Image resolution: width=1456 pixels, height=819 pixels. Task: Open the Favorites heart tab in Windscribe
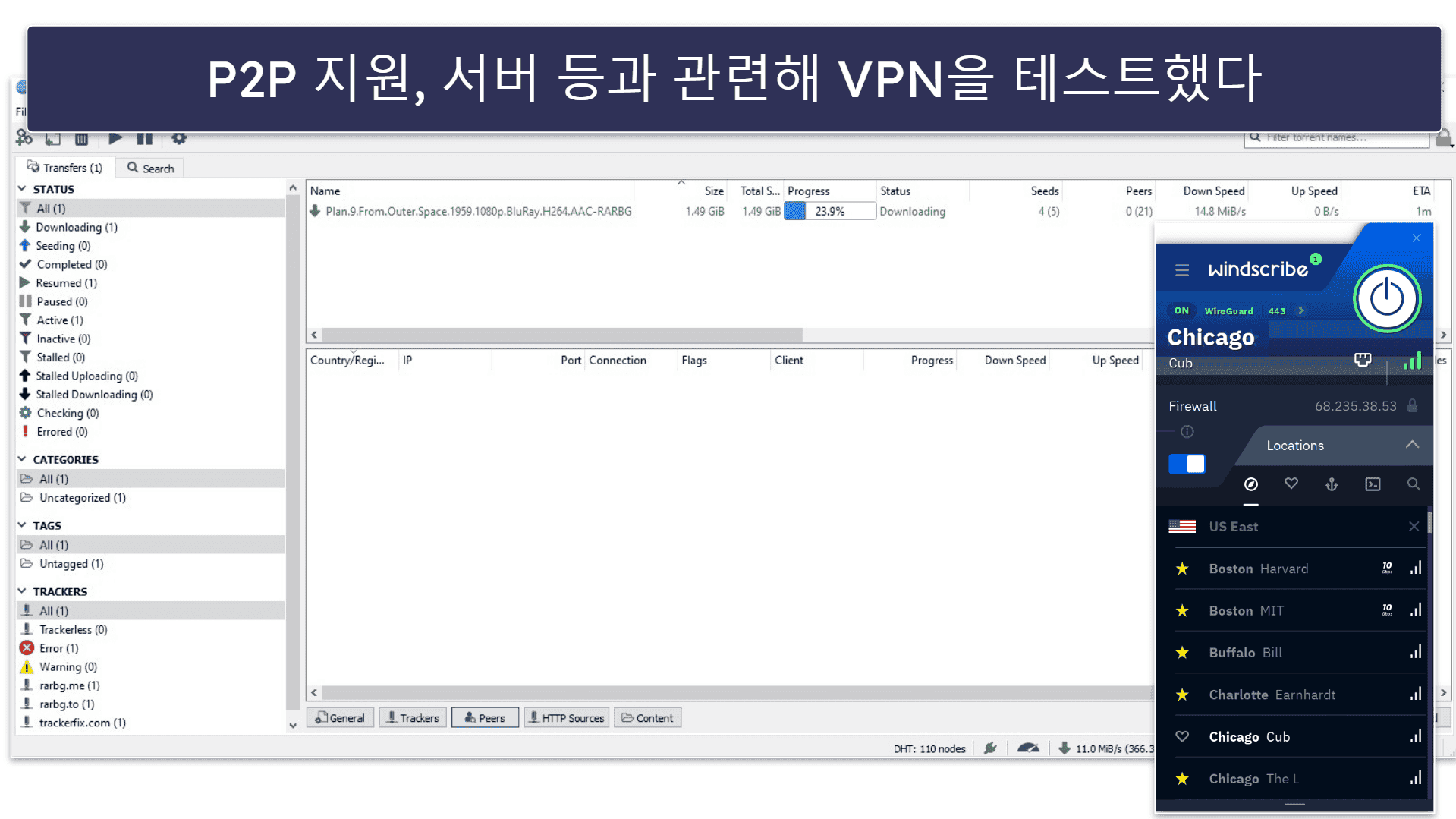[1291, 484]
